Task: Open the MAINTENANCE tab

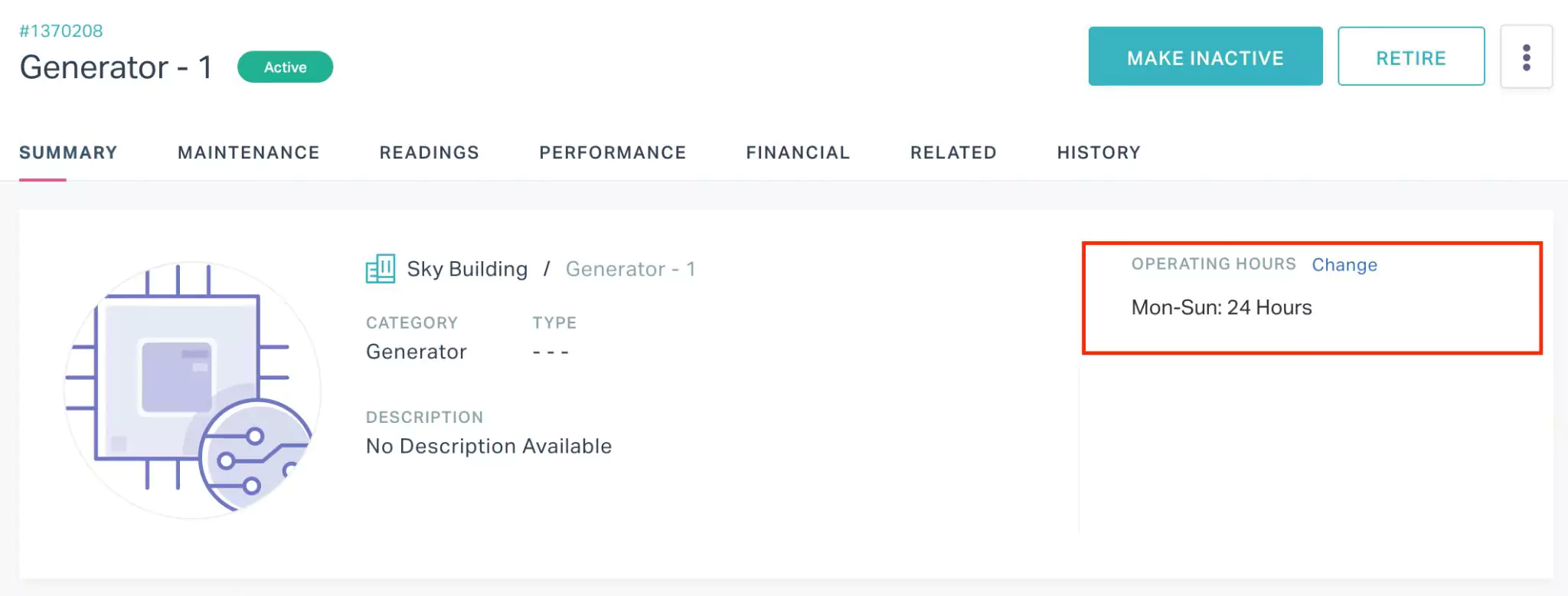Action: tap(248, 152)
